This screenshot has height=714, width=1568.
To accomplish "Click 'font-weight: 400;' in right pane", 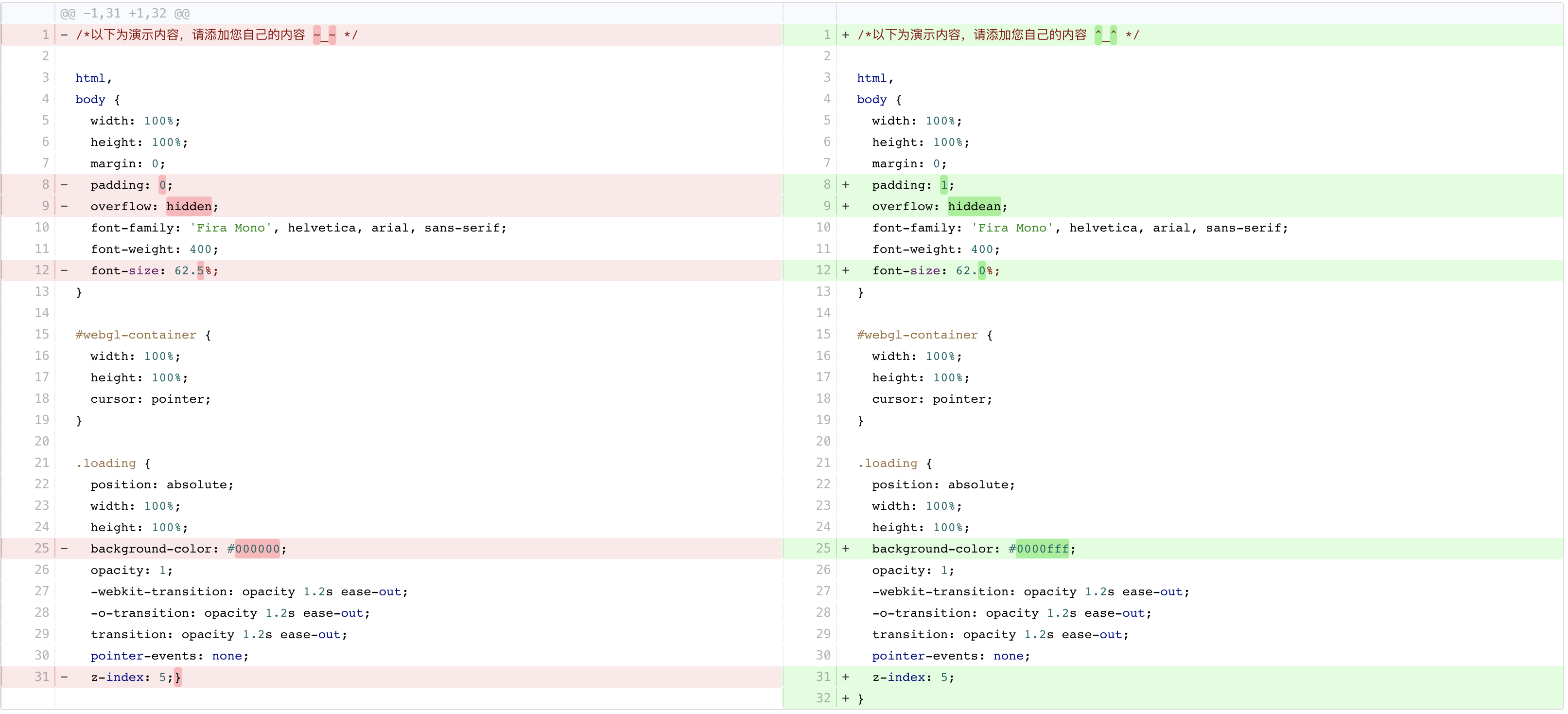I will (x=936, y=249).
